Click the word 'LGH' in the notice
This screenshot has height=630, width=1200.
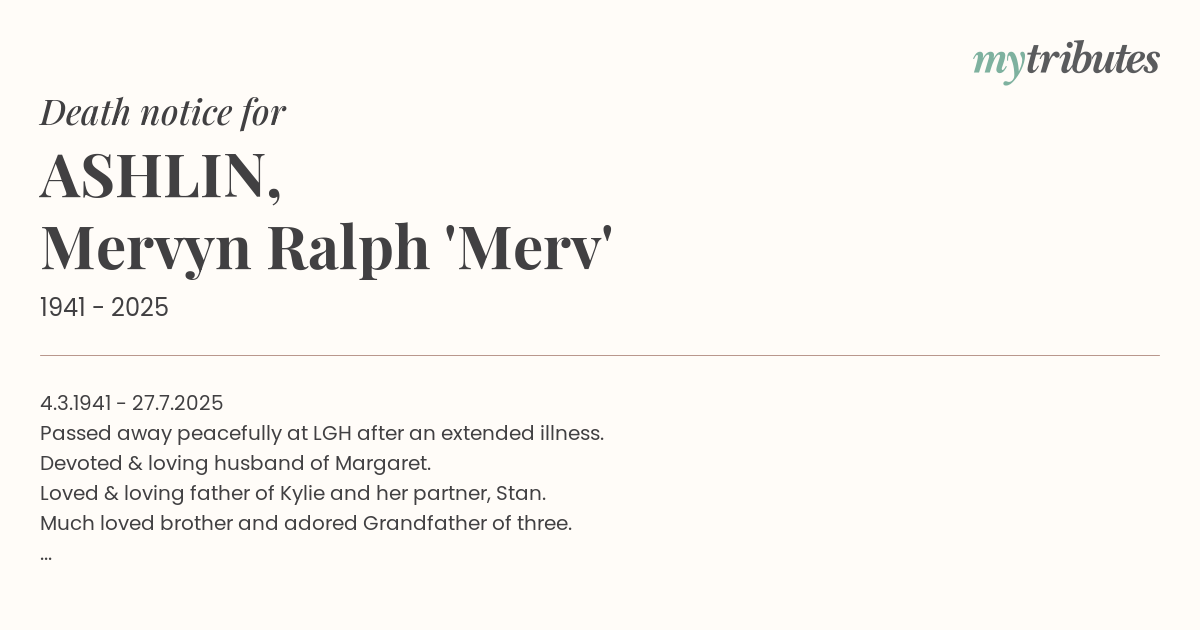point(332,433)
